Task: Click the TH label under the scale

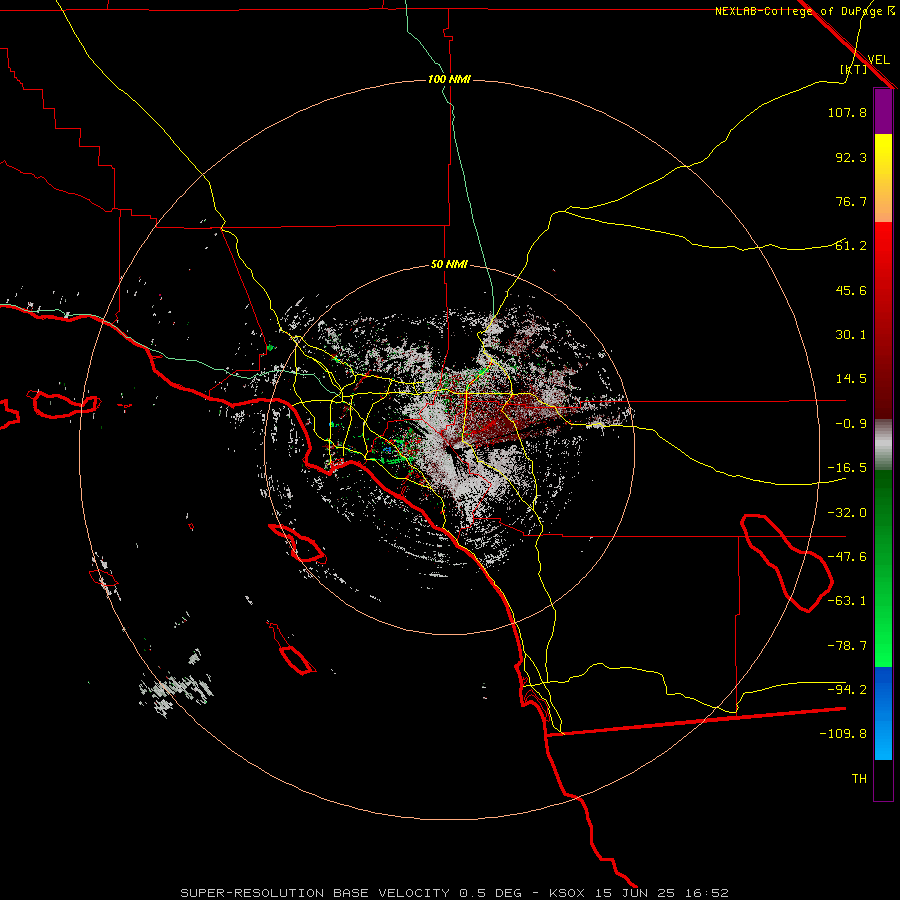Action: tap(859, 779)
